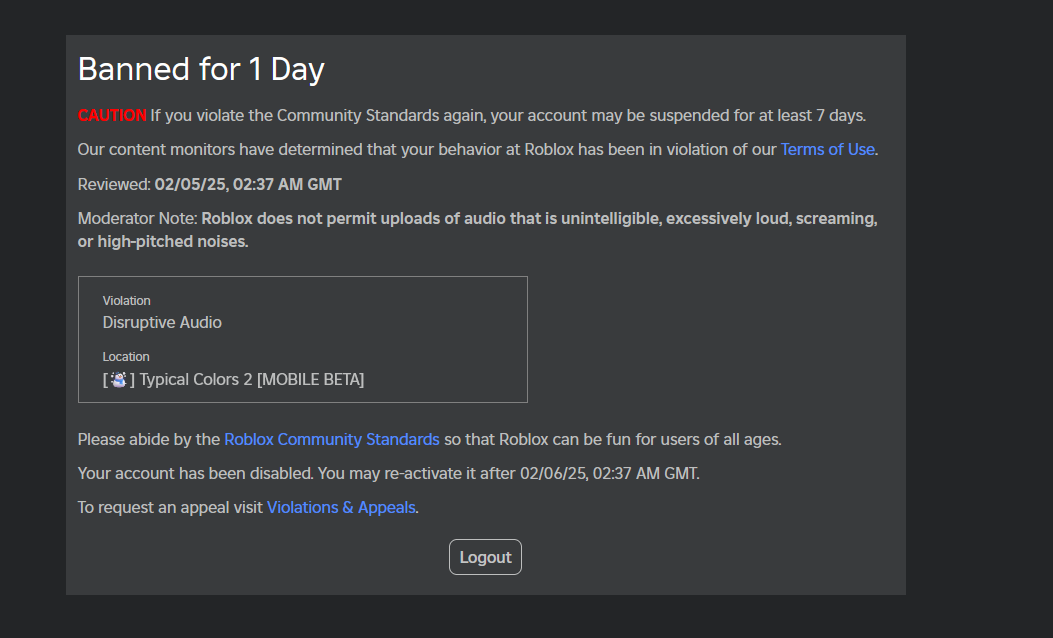
Task: Click the Banned for 1 Day heading
Action: point(201,69)
